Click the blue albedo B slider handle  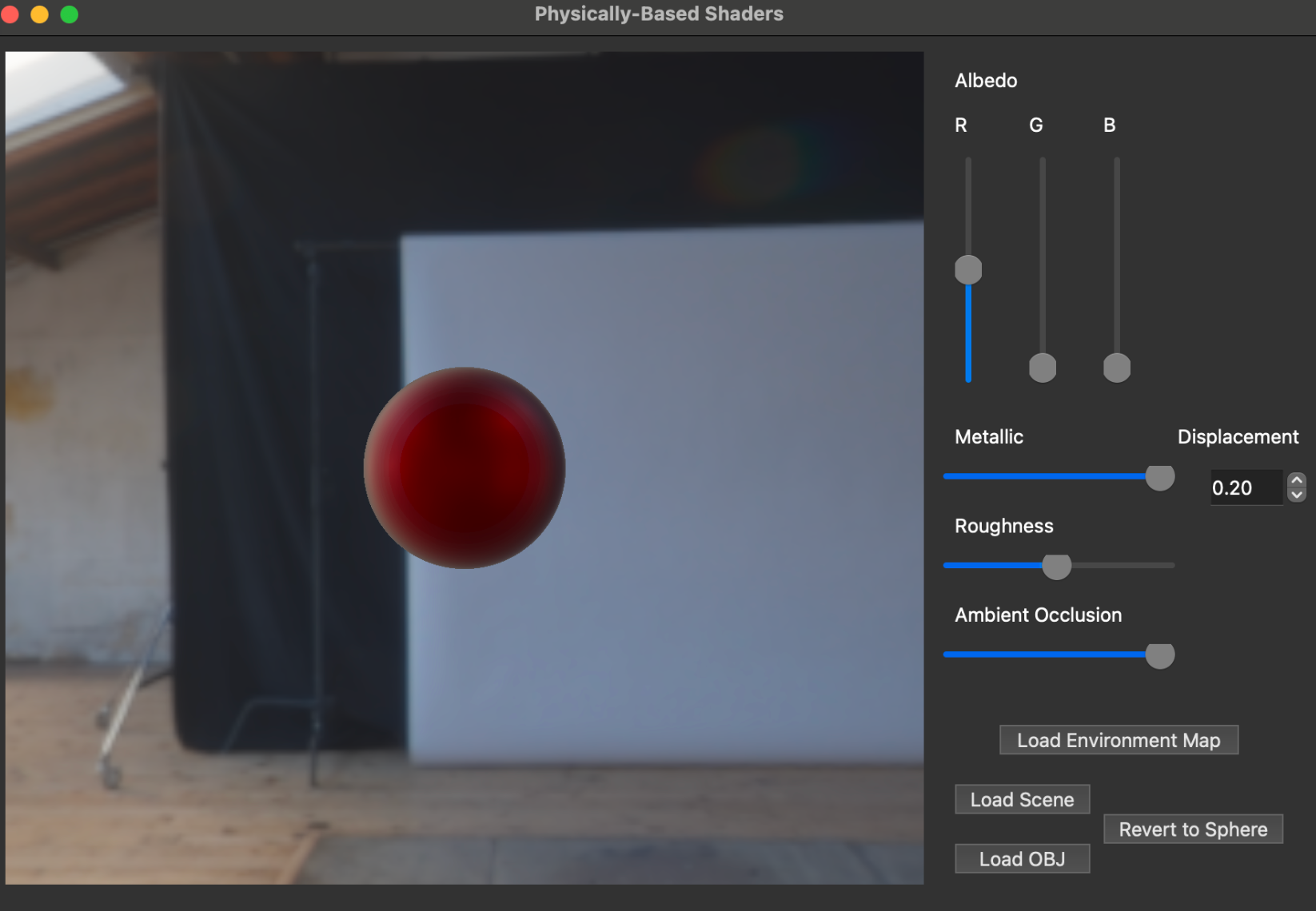coord(1117,368)
